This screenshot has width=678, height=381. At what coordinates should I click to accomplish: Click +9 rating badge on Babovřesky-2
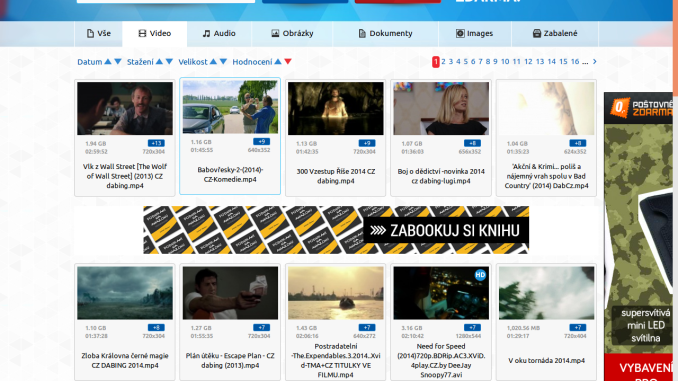tap(262, 141)
